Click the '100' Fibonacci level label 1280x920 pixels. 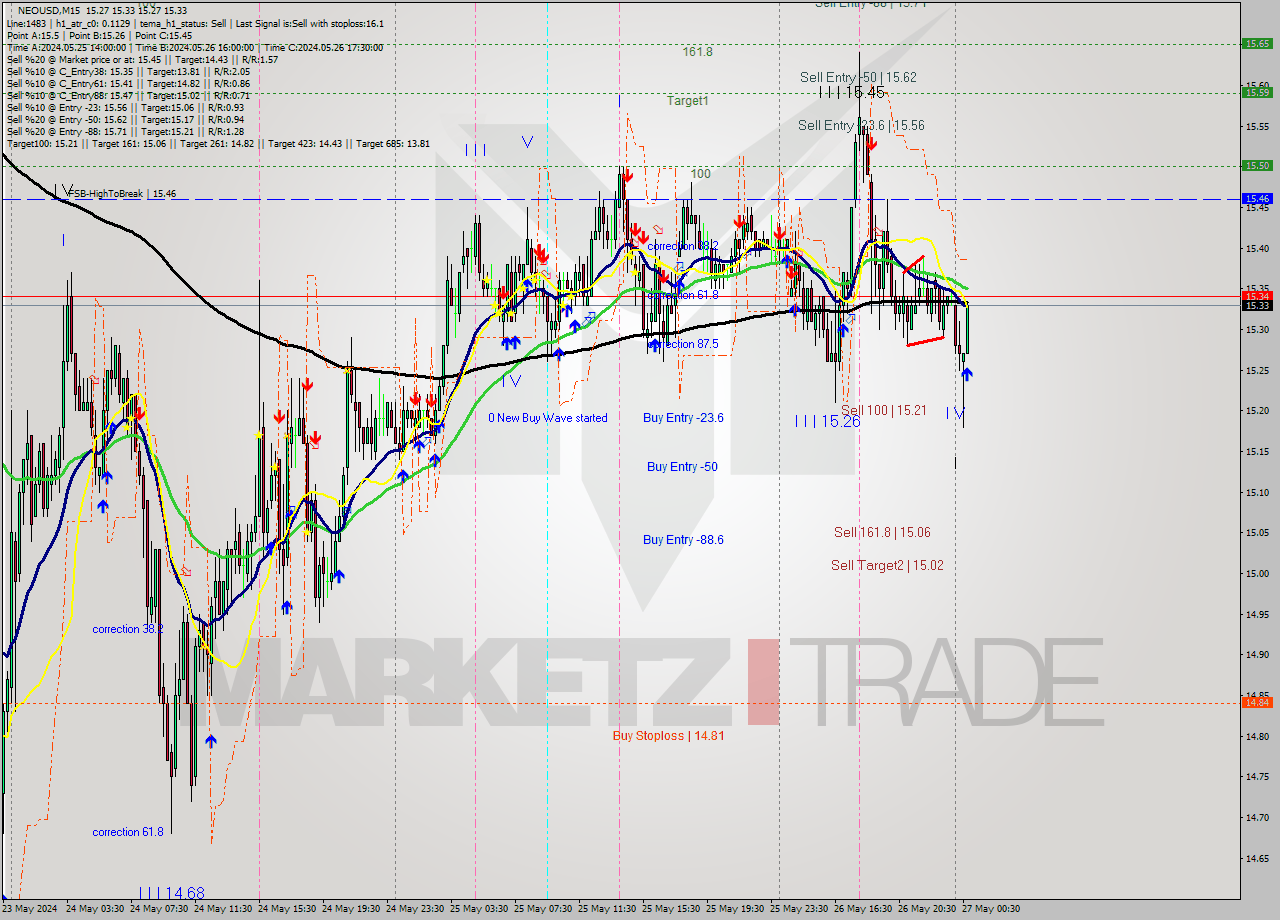(700, 174)
